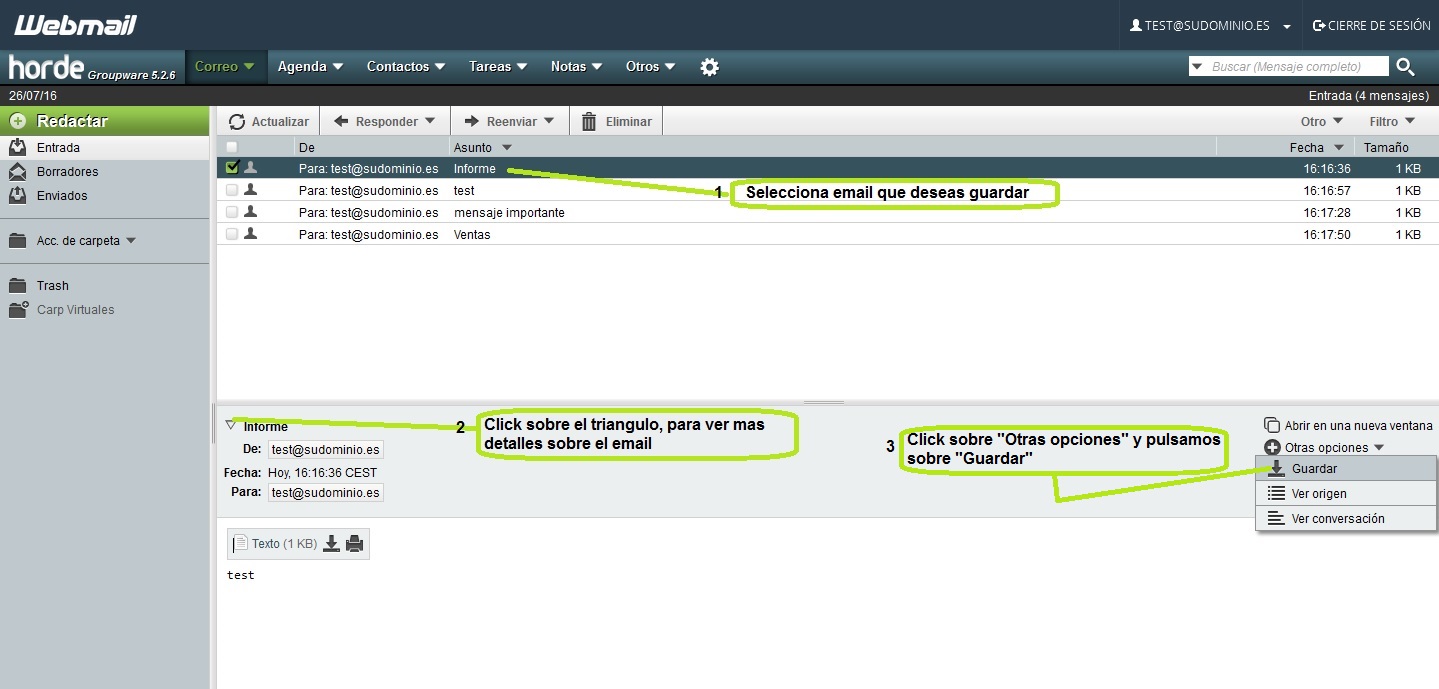Click the download icon next to Texto attachment
This screenshot has width=1439, height=689.
coord(330,543)
